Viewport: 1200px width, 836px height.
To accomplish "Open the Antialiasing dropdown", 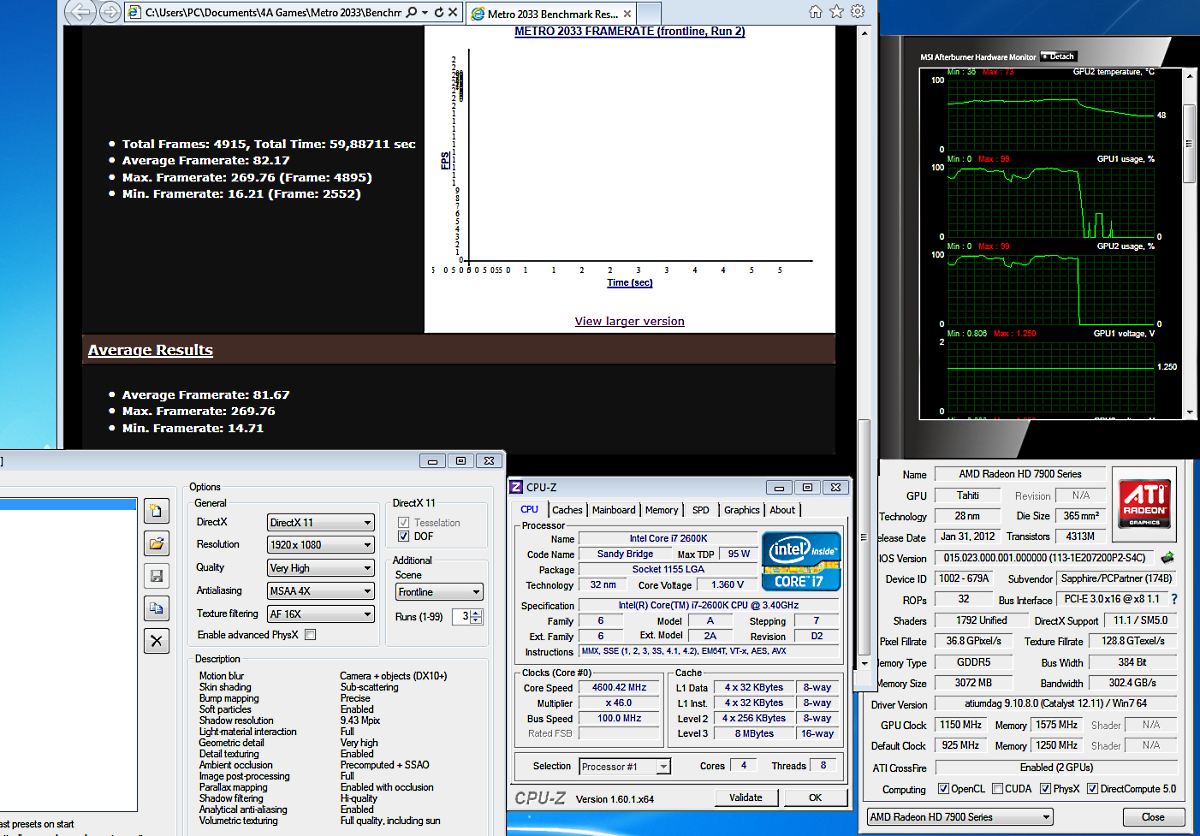I will 321,591.
